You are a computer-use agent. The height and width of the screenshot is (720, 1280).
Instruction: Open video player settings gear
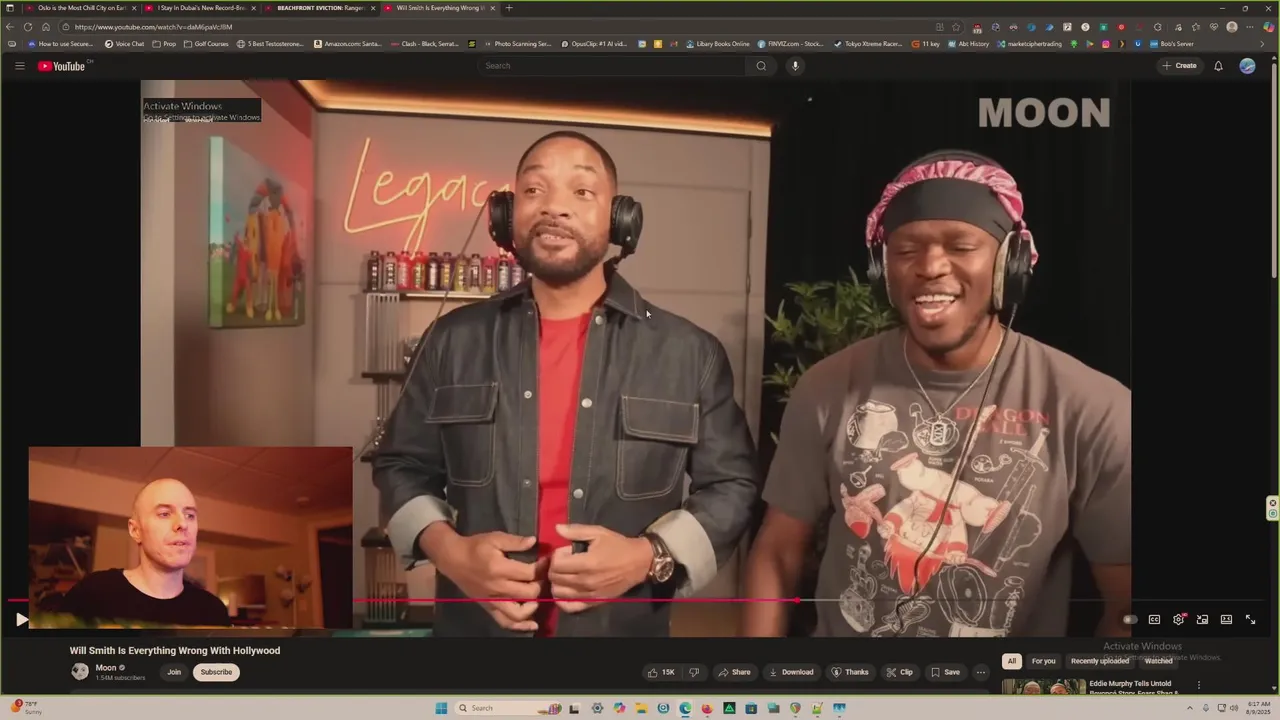1178,620
